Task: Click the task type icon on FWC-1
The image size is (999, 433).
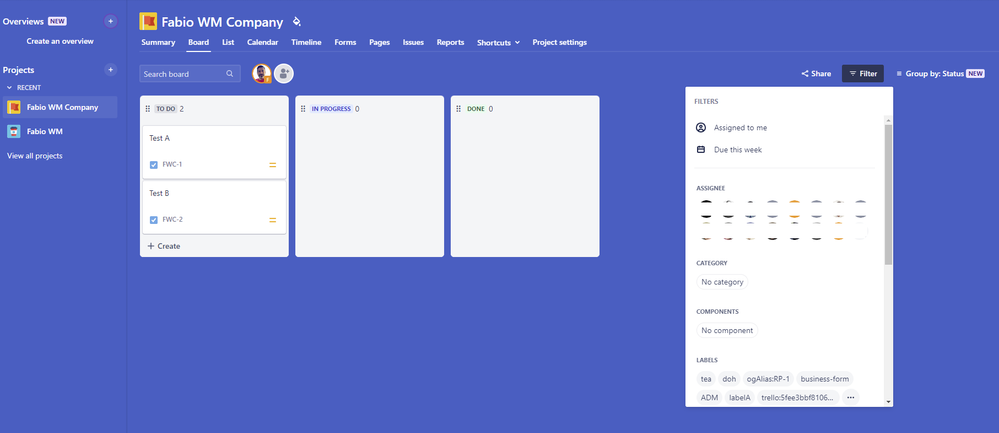Action: (154, 165)
